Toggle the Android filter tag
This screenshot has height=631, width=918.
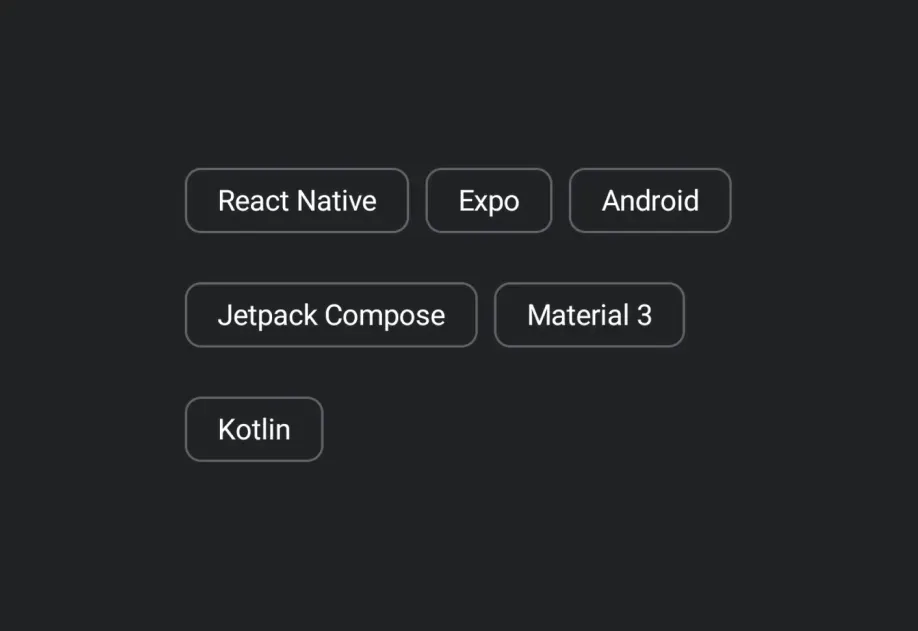(x=650, y=201)
